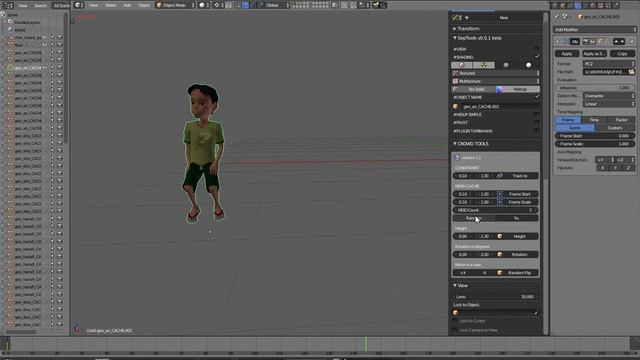Click the modifier Frame Scale value field
Viewport: 640px width, 360px height.
click(595, 144)
